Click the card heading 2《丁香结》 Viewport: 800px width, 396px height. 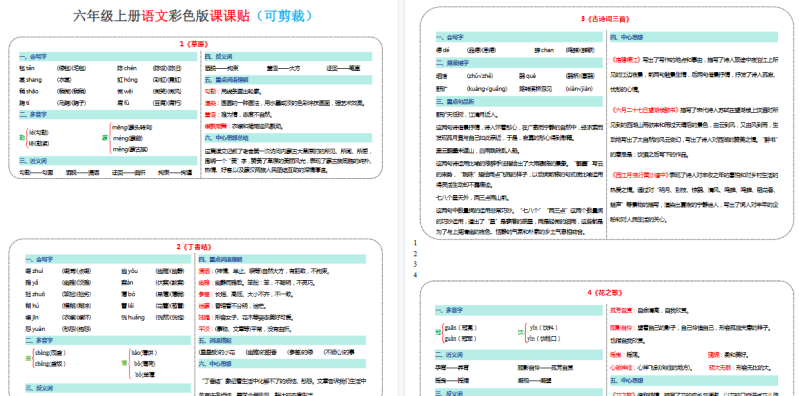[193, 247]
